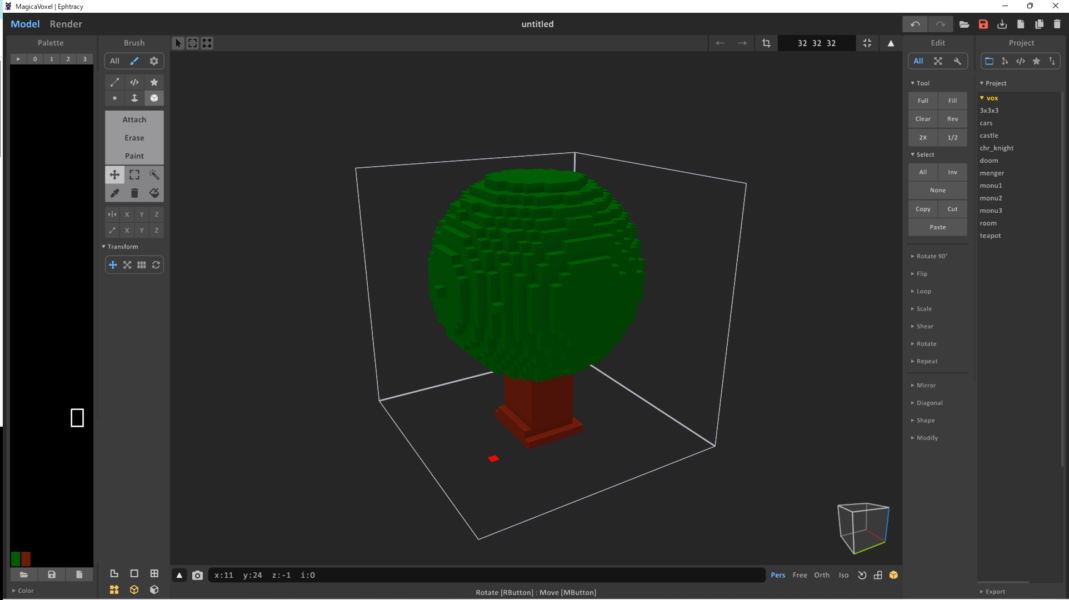
Task: Duplicate the model with copy icon
Action: tap(1039, 25)
